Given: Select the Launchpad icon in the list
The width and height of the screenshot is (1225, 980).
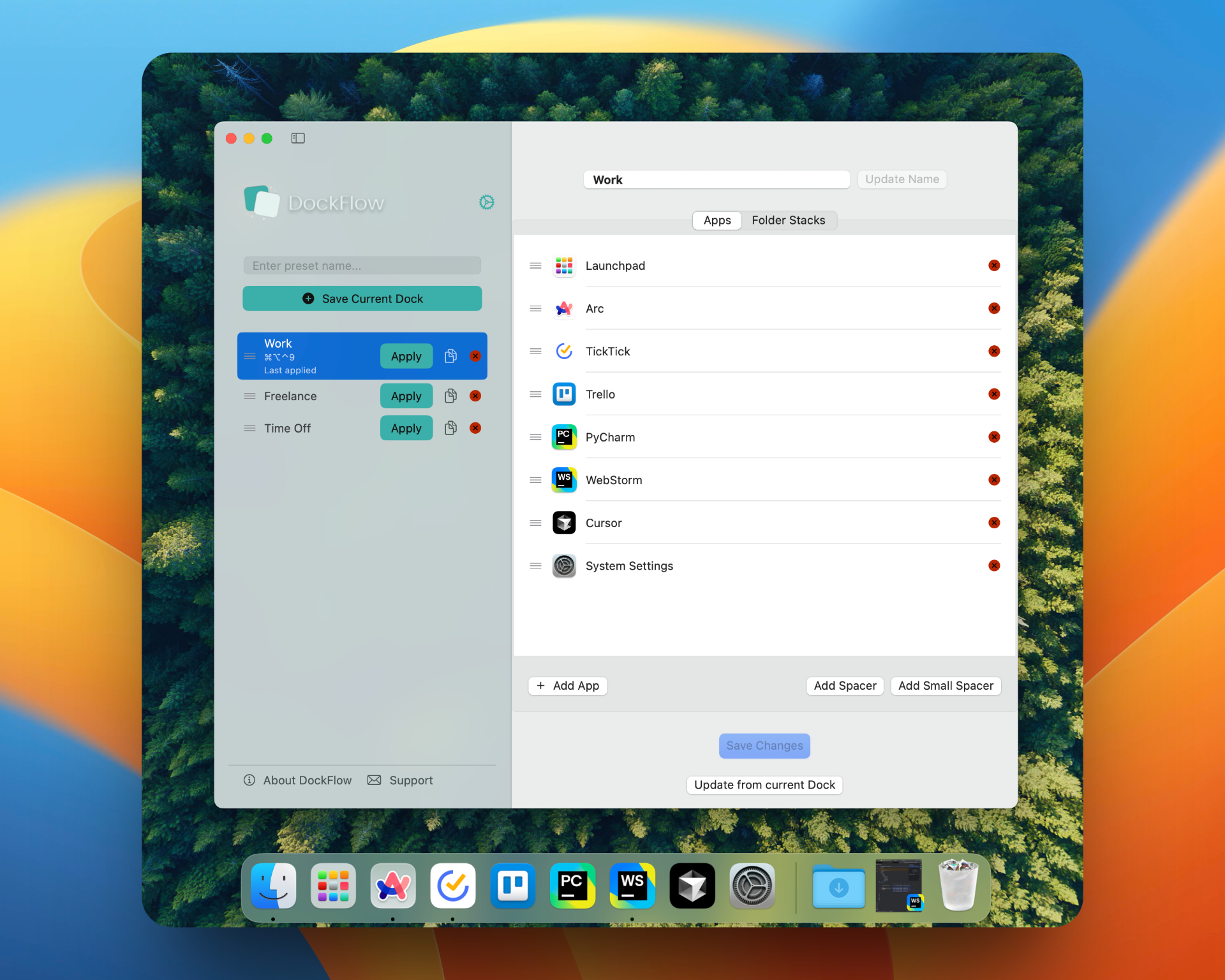Looking at the screenshot, I should [x=564, y=265].
